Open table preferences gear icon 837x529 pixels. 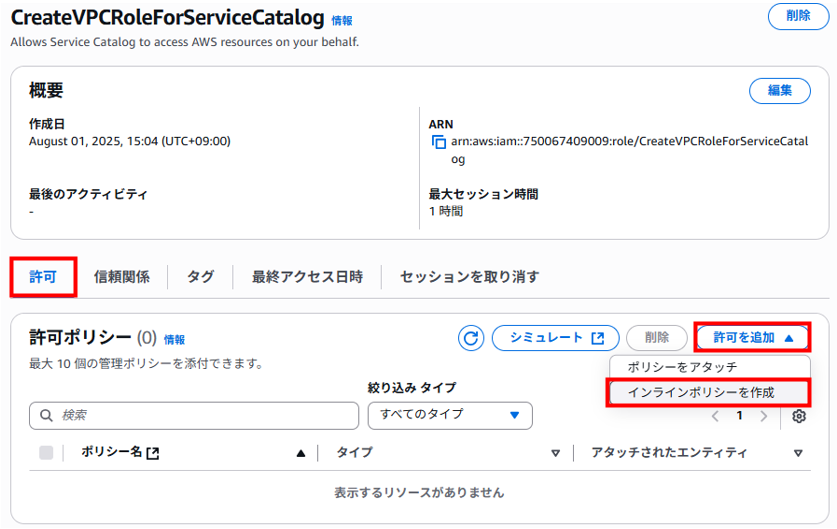(x=799, y=416)
